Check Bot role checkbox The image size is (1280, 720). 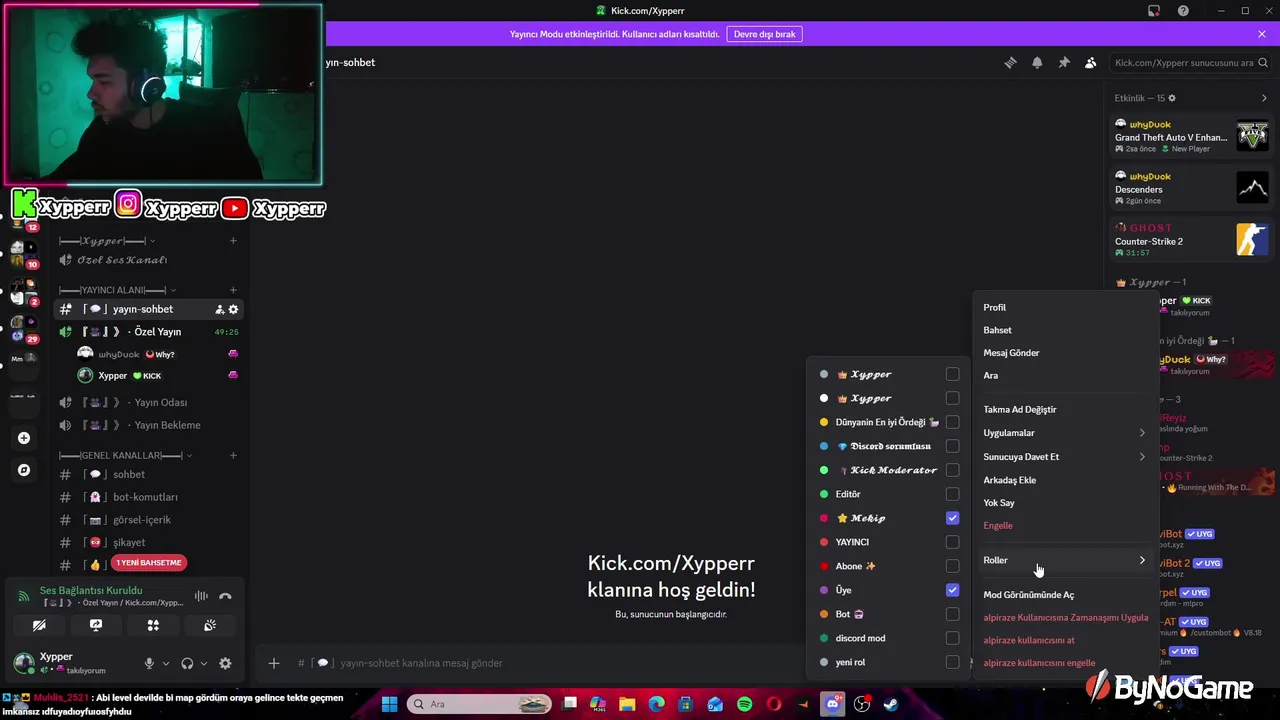click(952, 614)
